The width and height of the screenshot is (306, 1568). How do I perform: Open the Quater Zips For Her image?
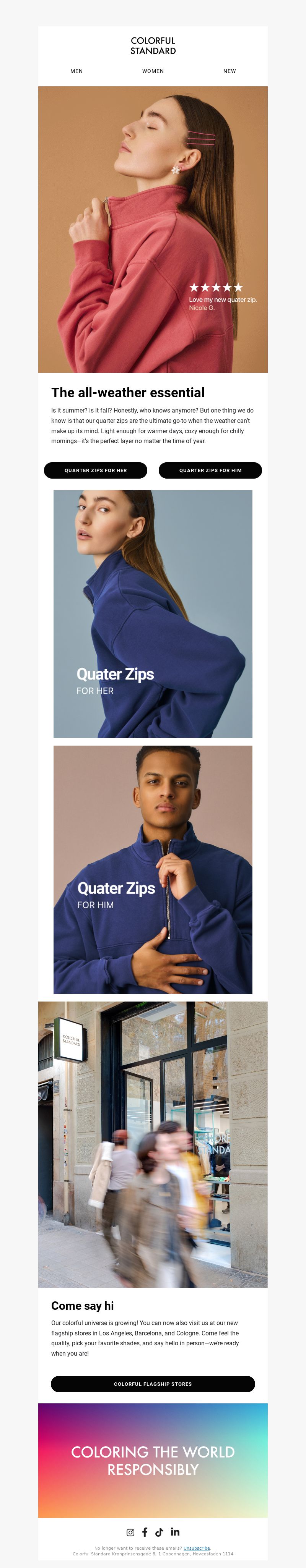[x=153, y=614]
